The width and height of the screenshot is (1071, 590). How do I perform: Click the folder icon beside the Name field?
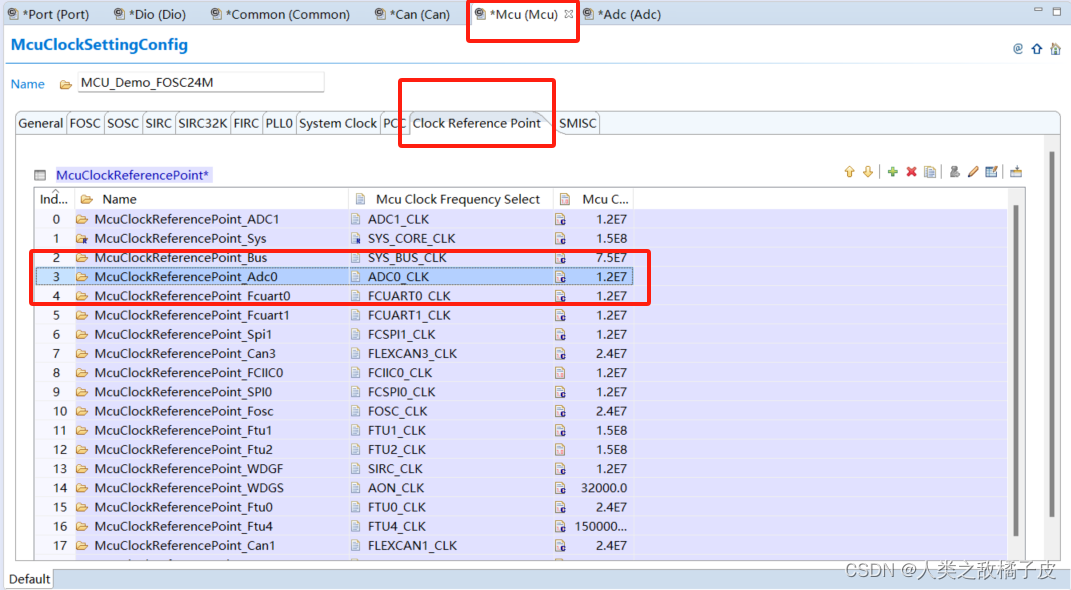(64, 83)
